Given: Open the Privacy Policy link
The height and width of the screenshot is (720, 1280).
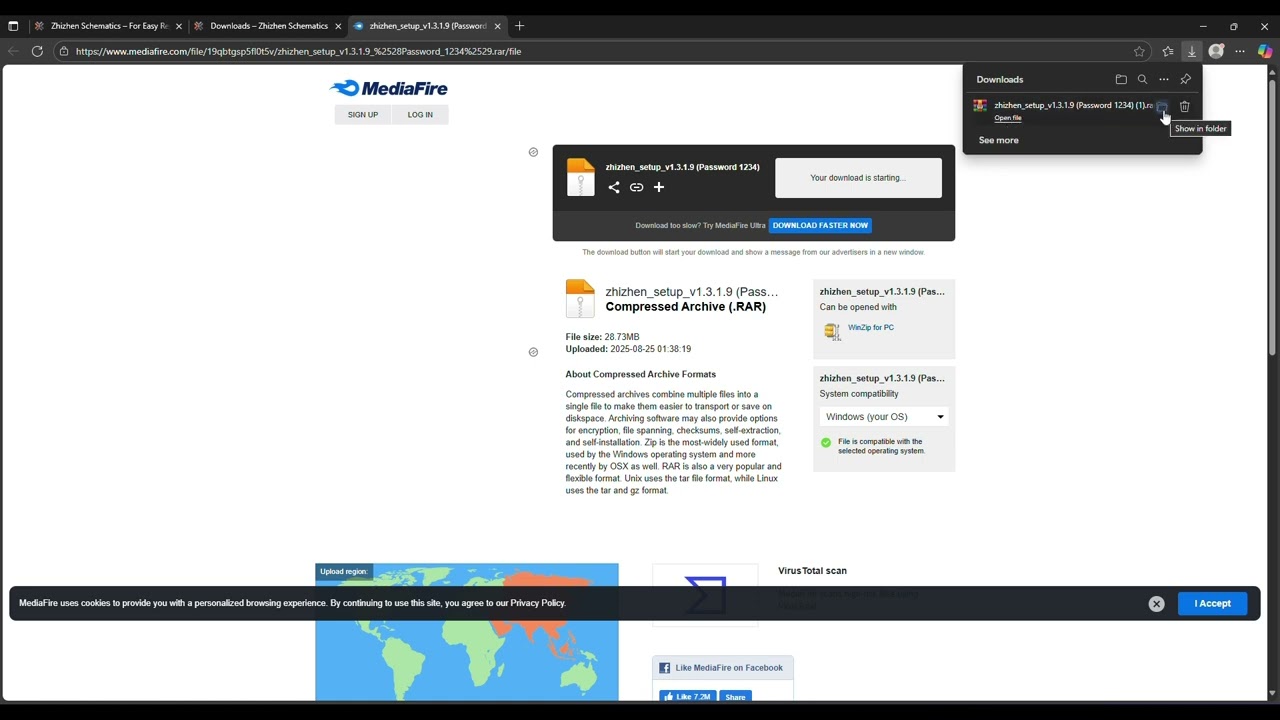Looking at the screenshot, I should point(538,603).
